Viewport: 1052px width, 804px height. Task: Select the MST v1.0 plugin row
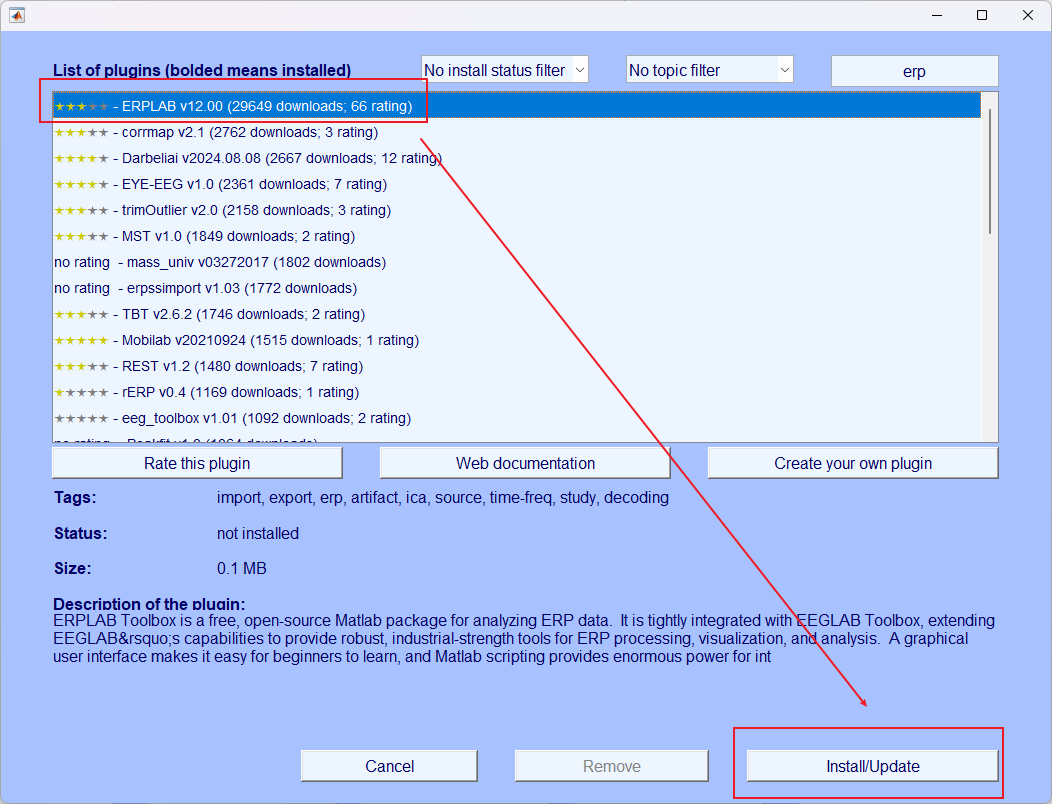517,236
